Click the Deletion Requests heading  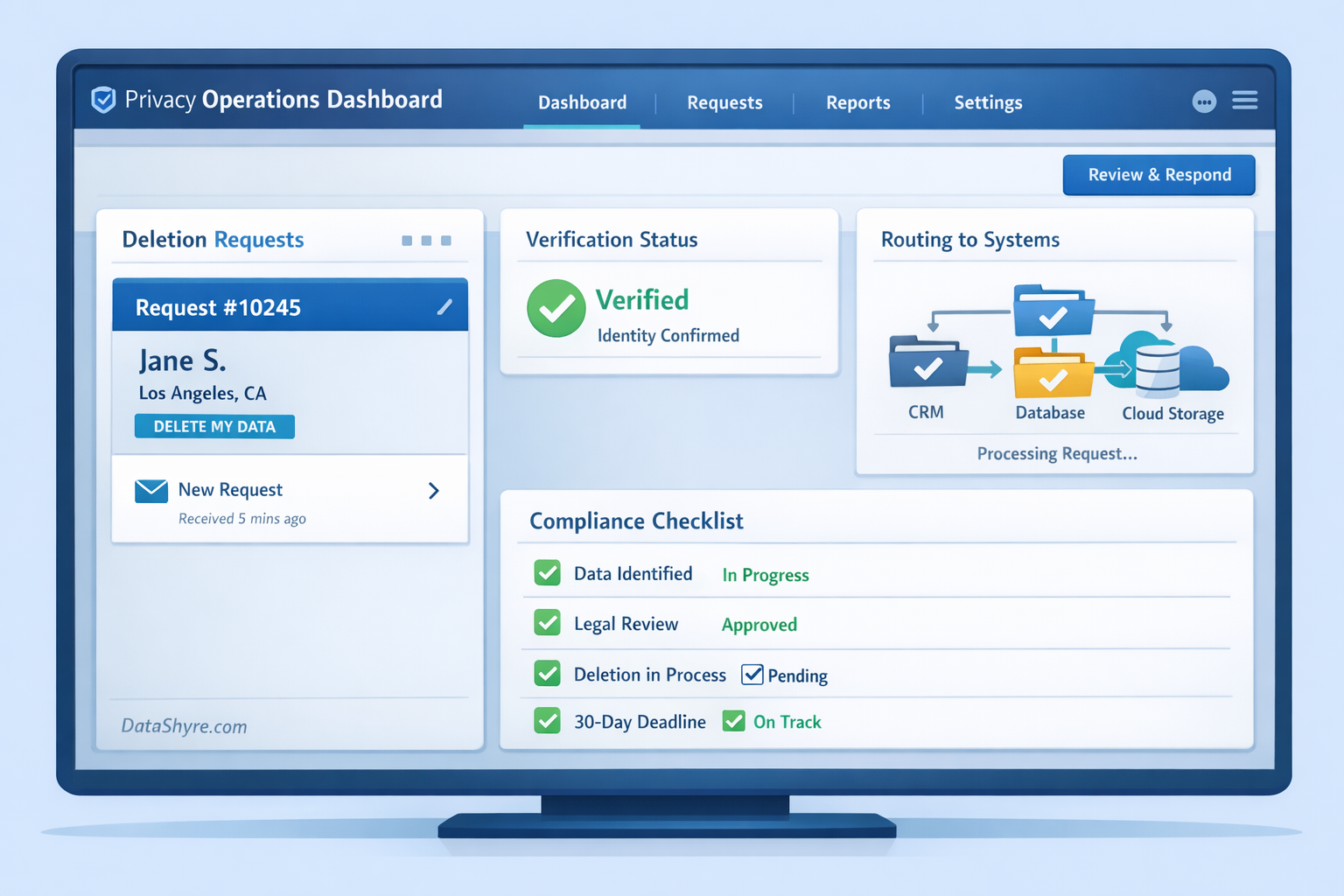pos(213,240)
